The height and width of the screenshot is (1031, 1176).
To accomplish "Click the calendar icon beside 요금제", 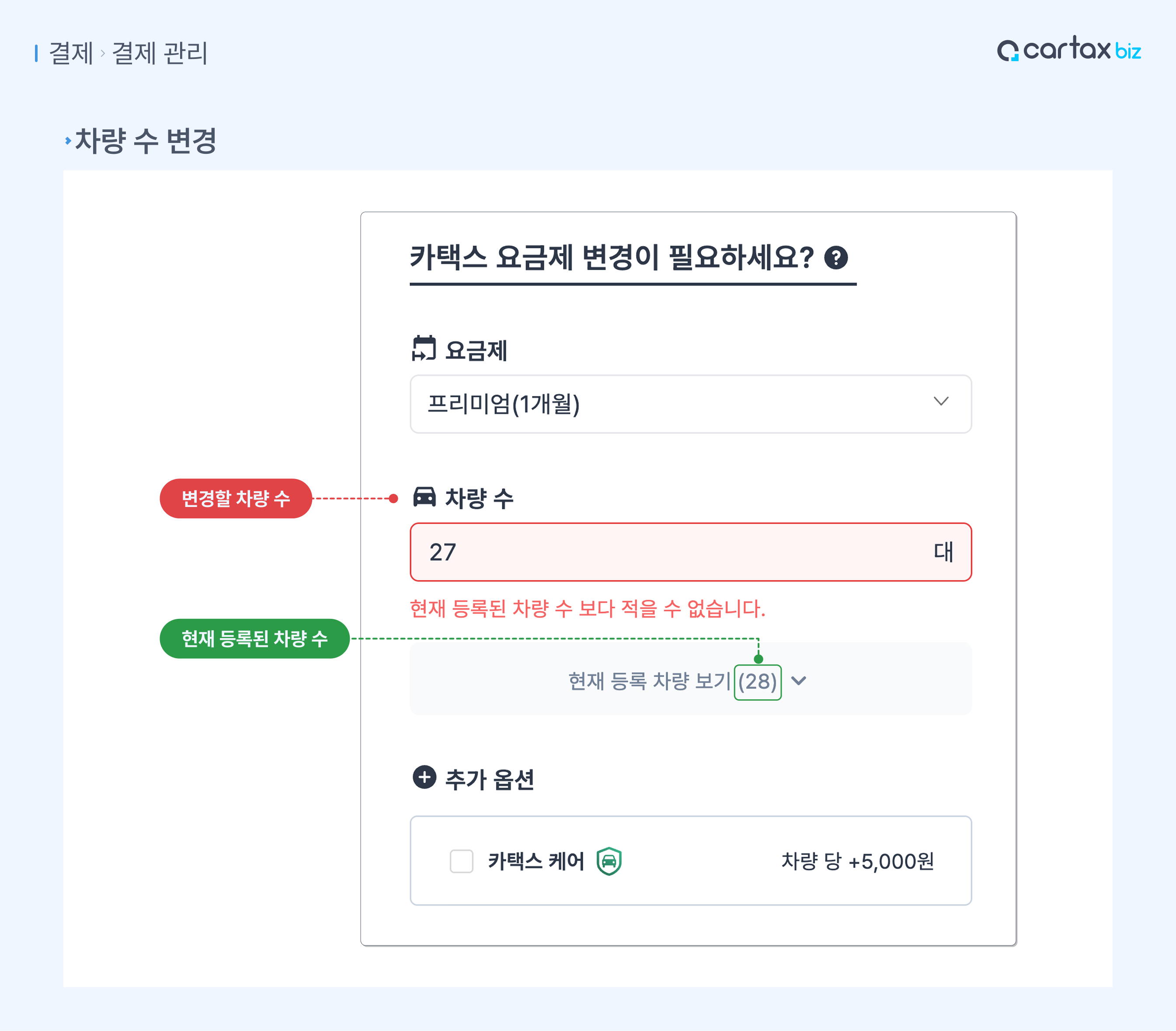I will point(424,349).
